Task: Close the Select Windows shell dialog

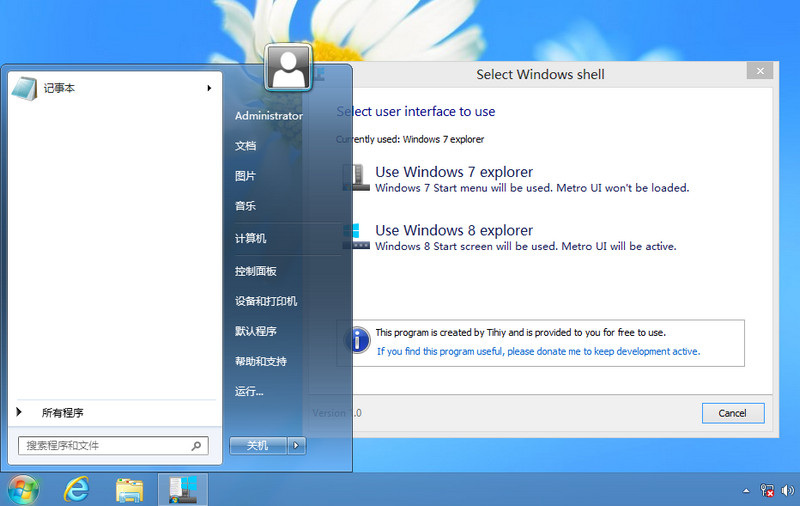Action: pos(760,71)
